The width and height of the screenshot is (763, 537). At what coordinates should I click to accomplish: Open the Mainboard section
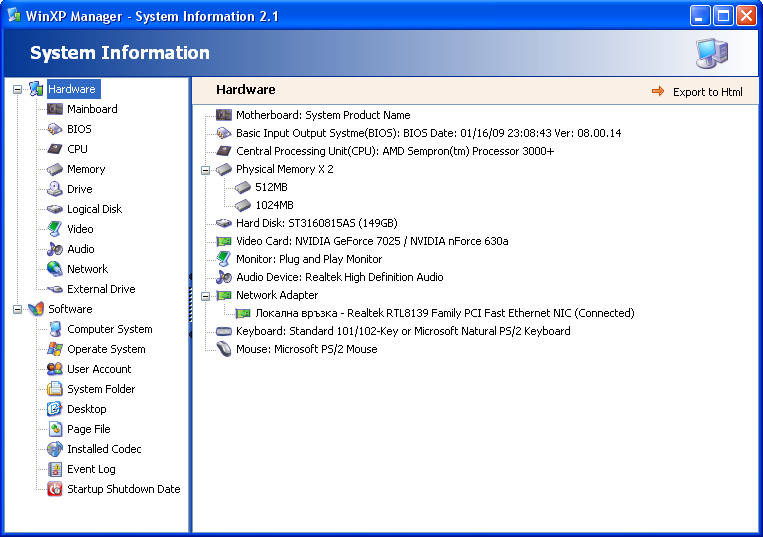92,109
